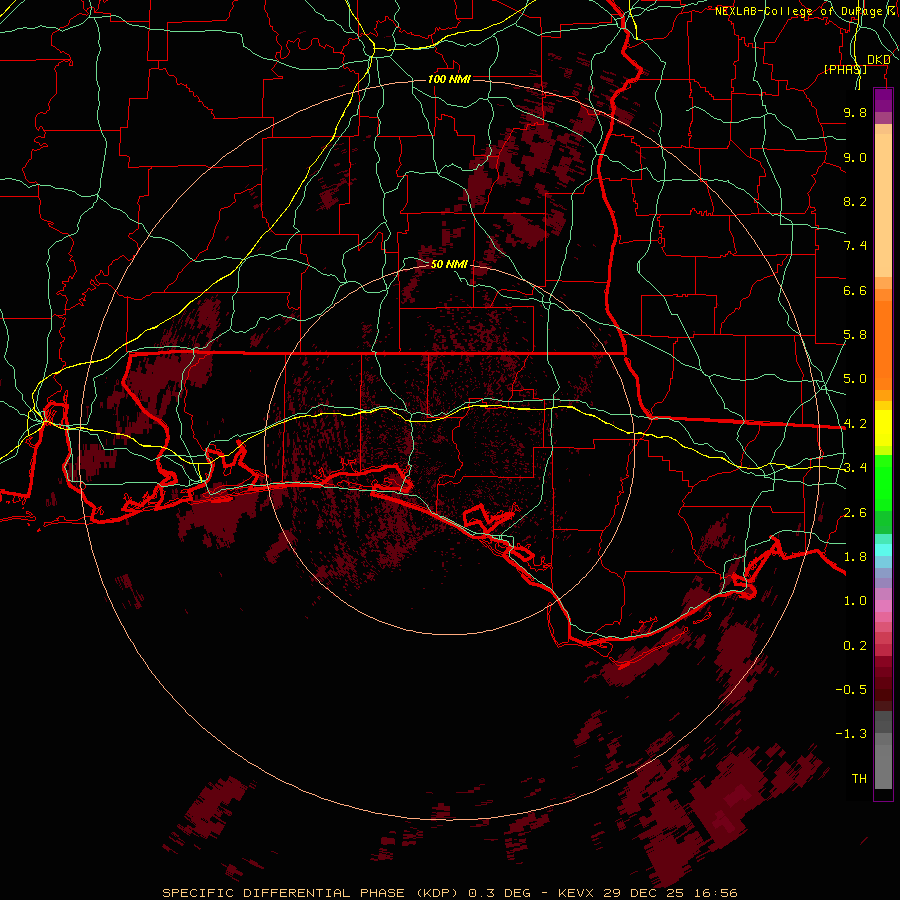Image resolution: width=900 pixels, height=900 pixels.
Task: Click the 0.3 DEG elevation angle text
Action: [x=500, y=893]
